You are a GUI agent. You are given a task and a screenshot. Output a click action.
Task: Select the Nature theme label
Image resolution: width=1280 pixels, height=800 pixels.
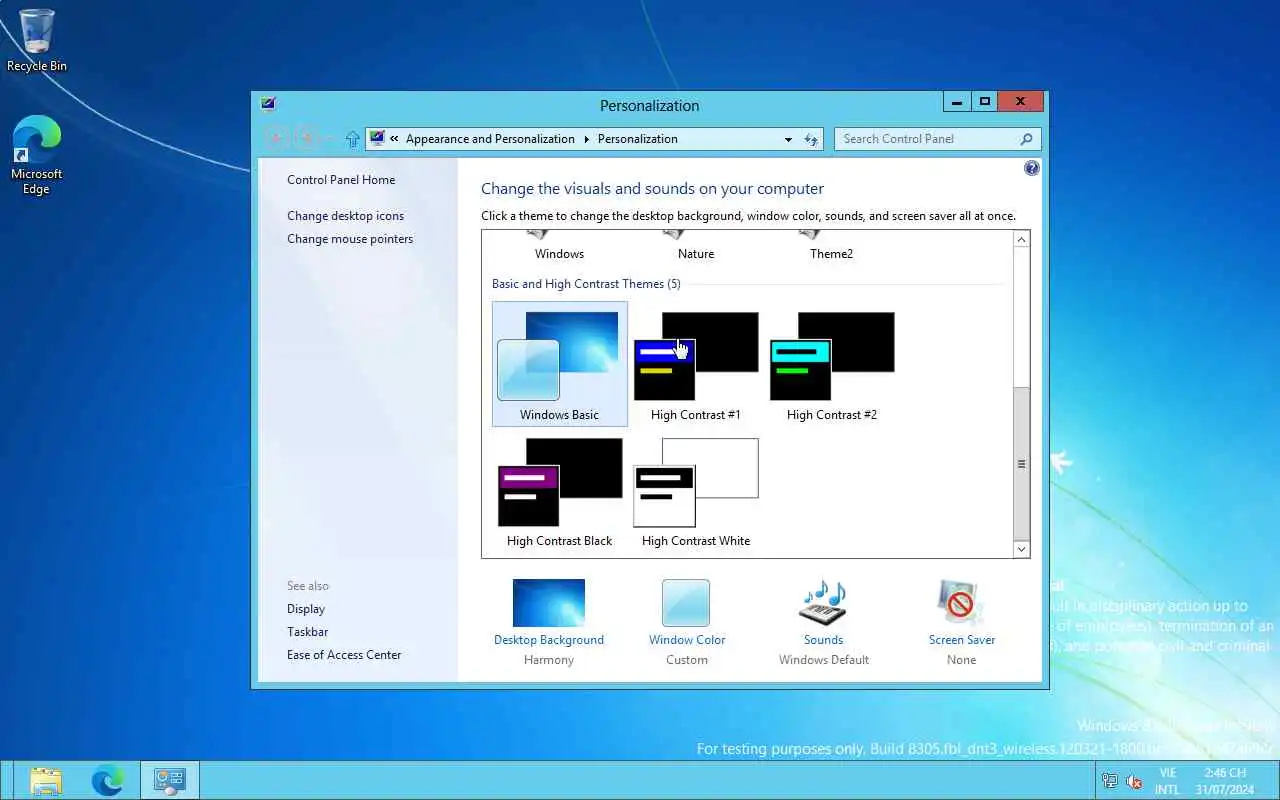coord(696,254)
